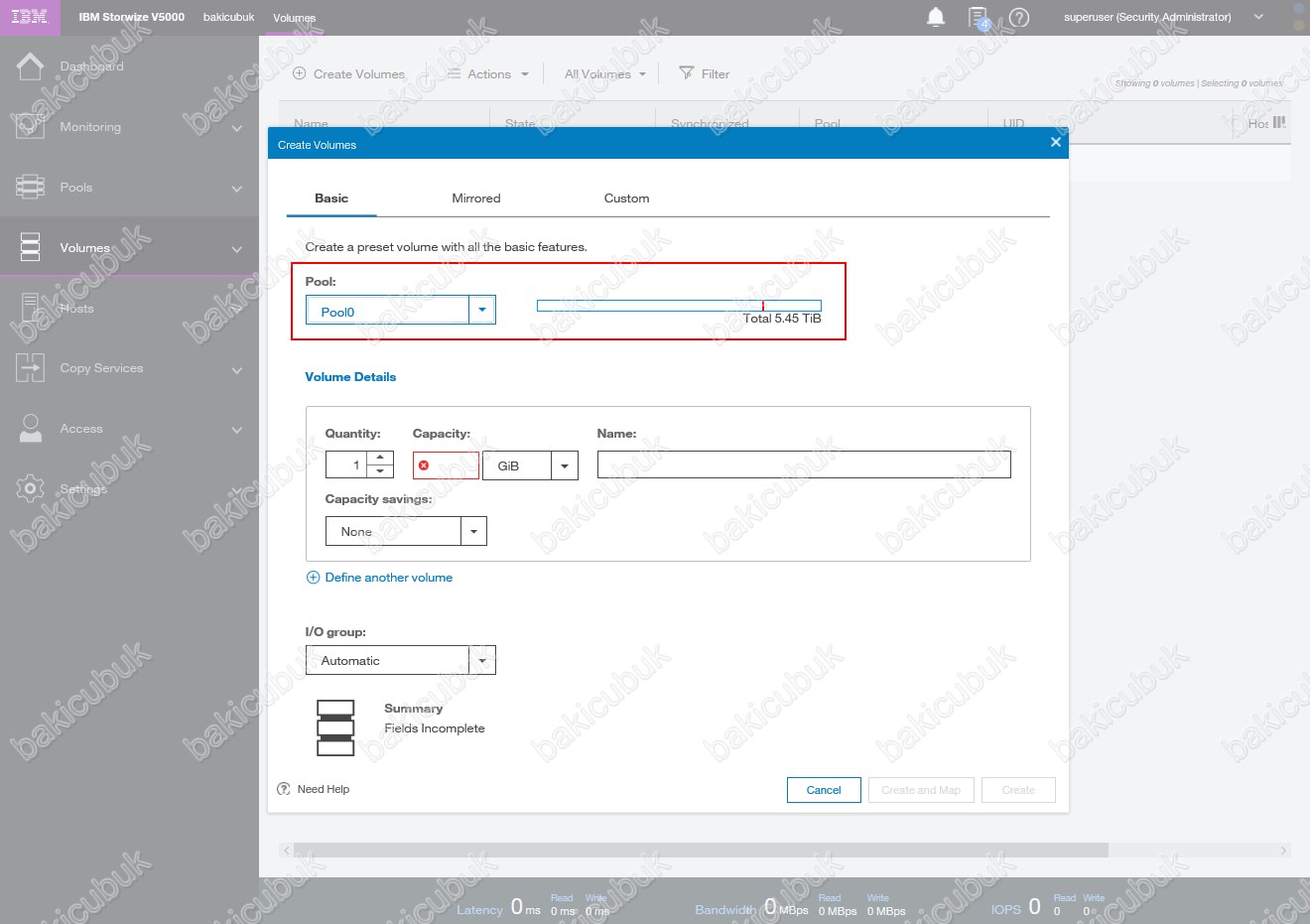Open the Actions dropdown menu

[488, 74]
